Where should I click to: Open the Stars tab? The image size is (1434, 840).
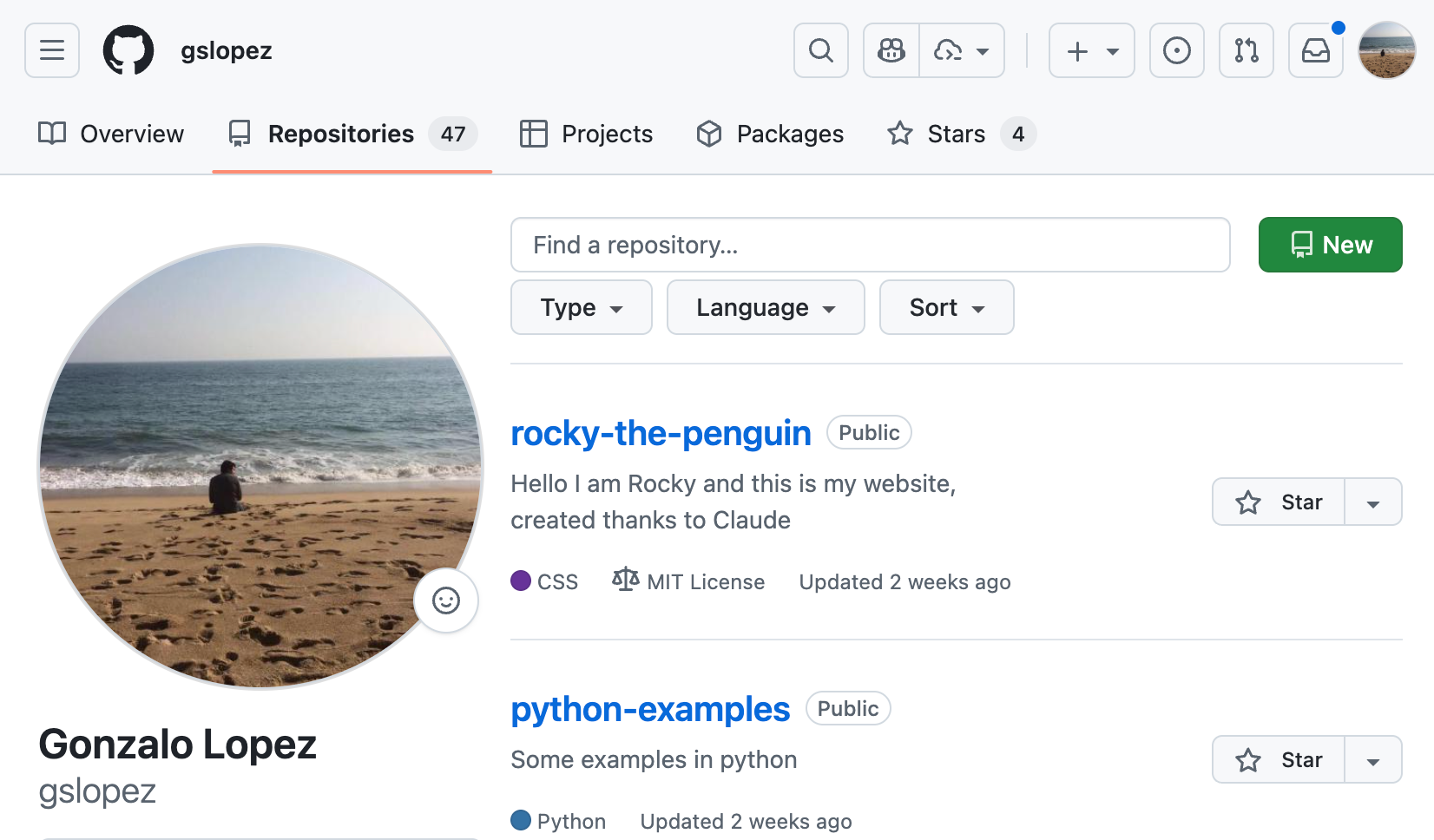coord(961,134)
